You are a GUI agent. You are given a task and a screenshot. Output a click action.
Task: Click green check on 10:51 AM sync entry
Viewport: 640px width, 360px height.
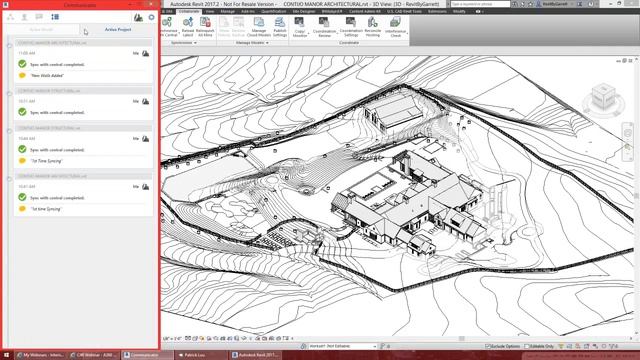22,112
